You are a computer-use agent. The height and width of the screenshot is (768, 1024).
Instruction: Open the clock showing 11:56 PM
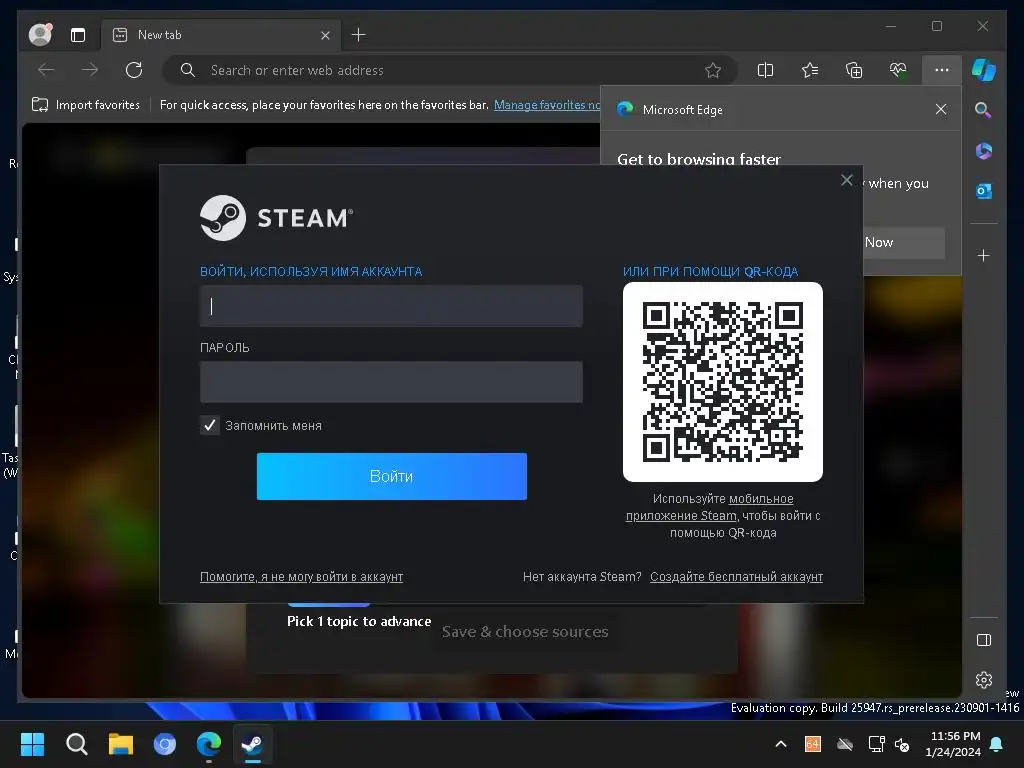coord(953,744)
